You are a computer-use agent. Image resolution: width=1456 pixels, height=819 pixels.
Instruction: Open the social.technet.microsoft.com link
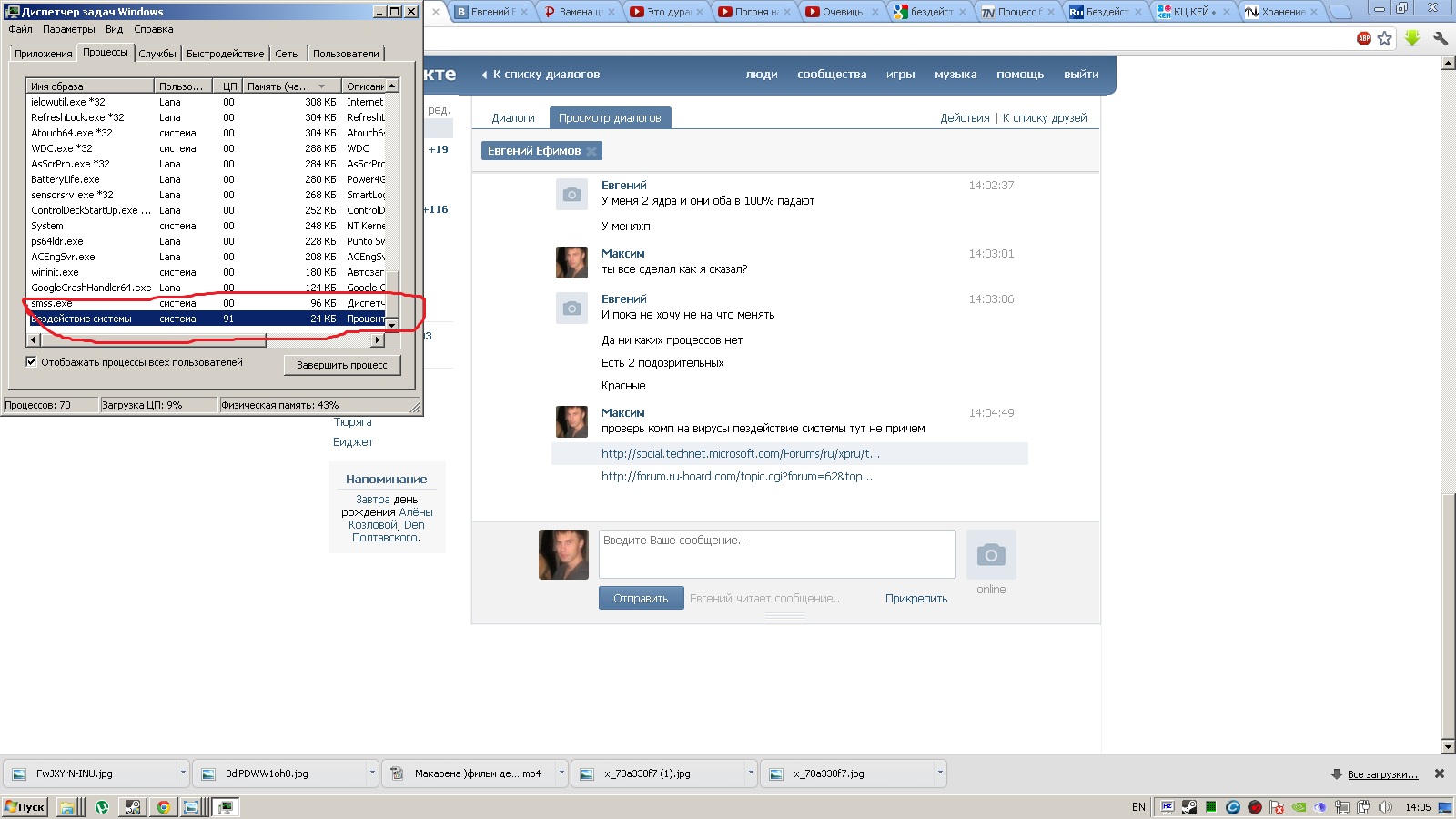click(x=741, y=453)
